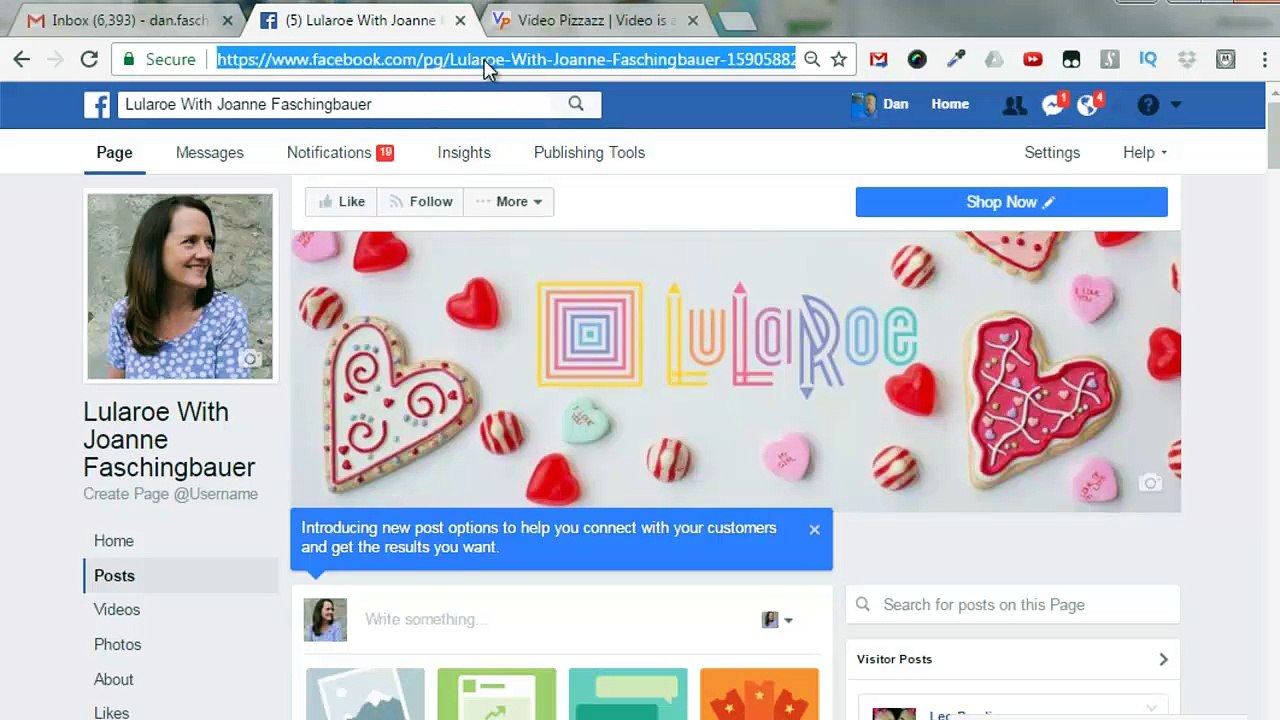Click the Facebook logo icon

(97, 104)
